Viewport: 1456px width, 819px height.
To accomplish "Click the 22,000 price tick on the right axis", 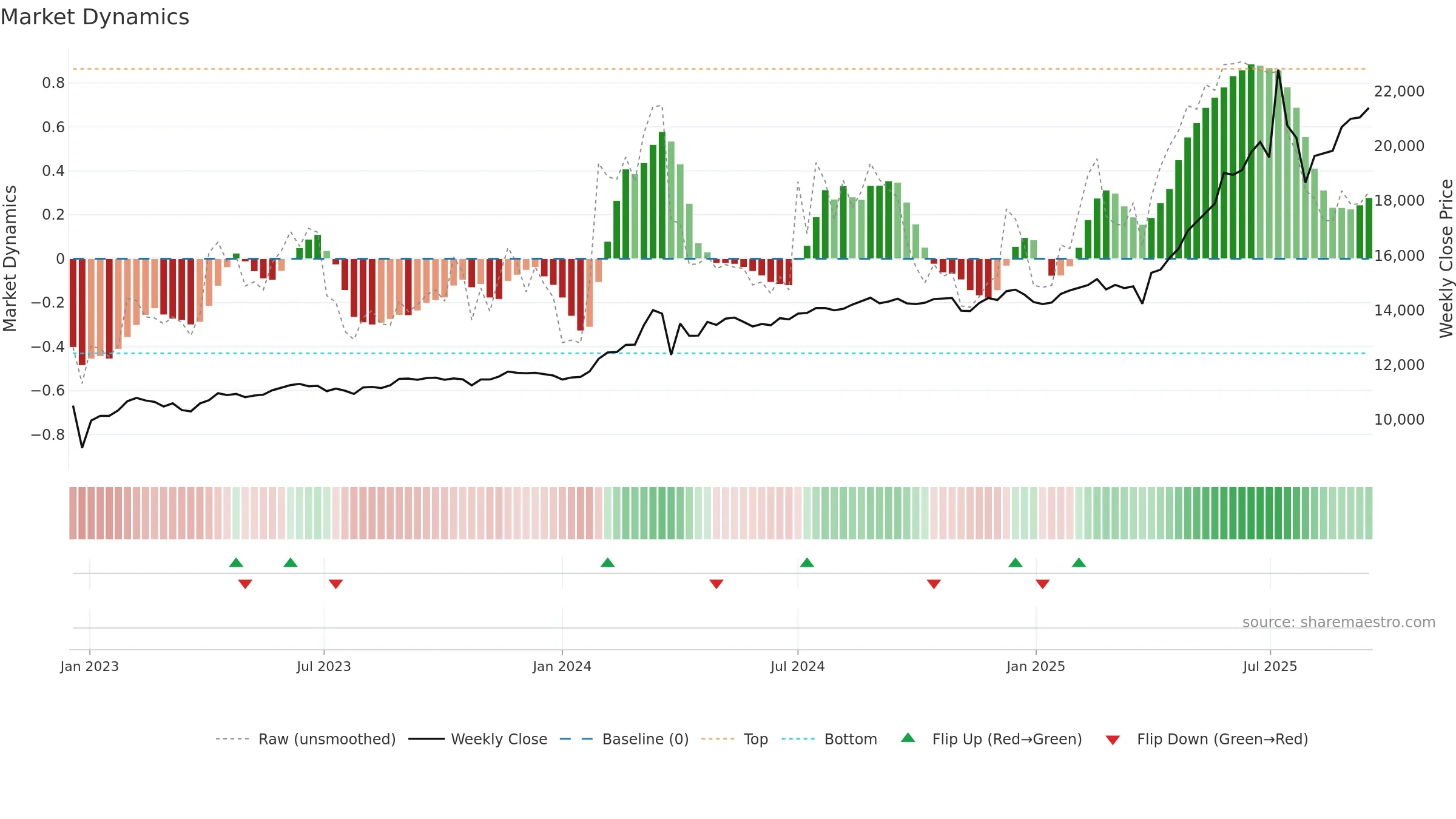I will [x=1400, y=92].
